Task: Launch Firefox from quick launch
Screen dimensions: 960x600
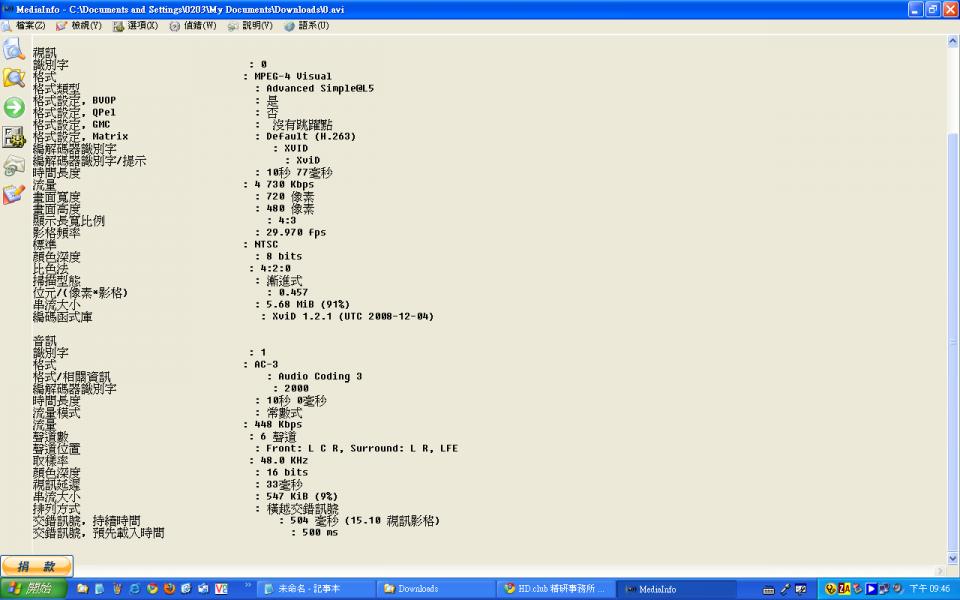Action: pos(169,589)
